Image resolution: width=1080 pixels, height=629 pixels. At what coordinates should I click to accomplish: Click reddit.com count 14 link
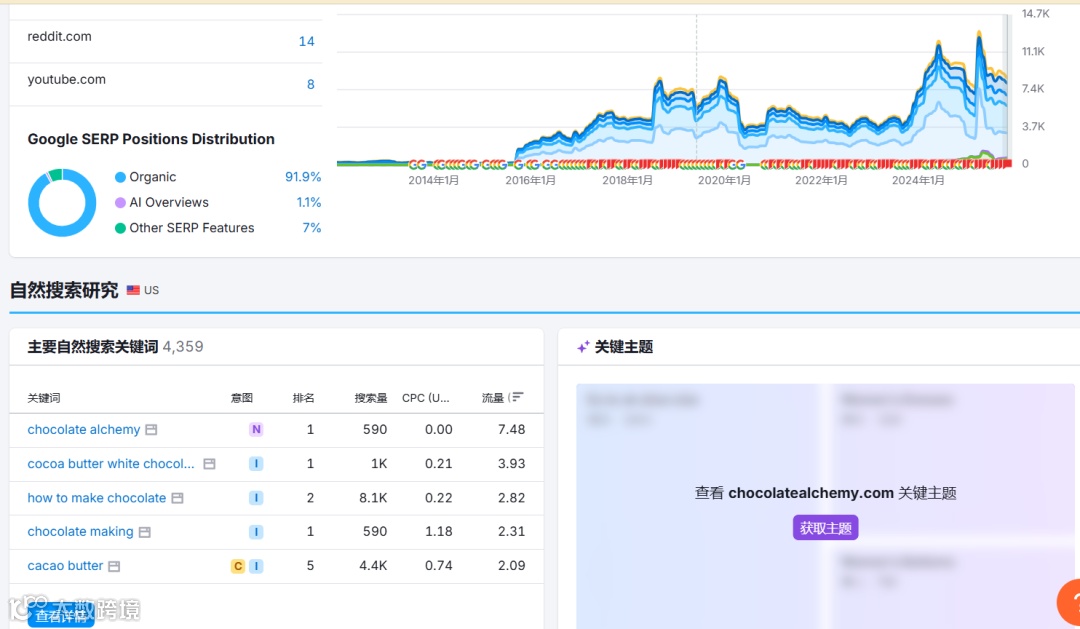[307, 41]
